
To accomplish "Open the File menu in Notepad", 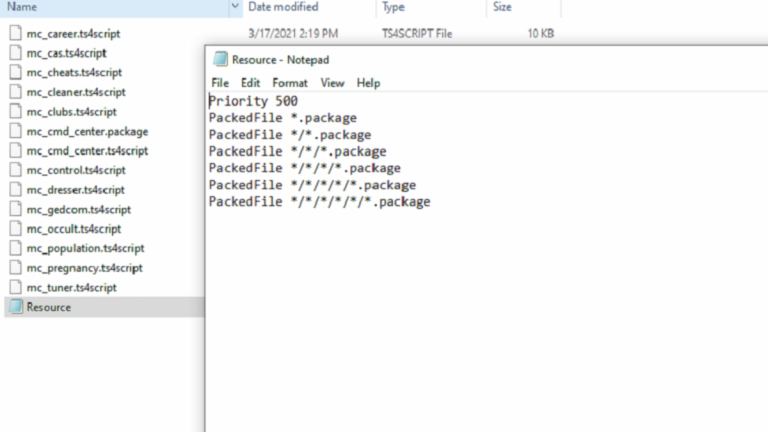I will [x=220, y=83].
